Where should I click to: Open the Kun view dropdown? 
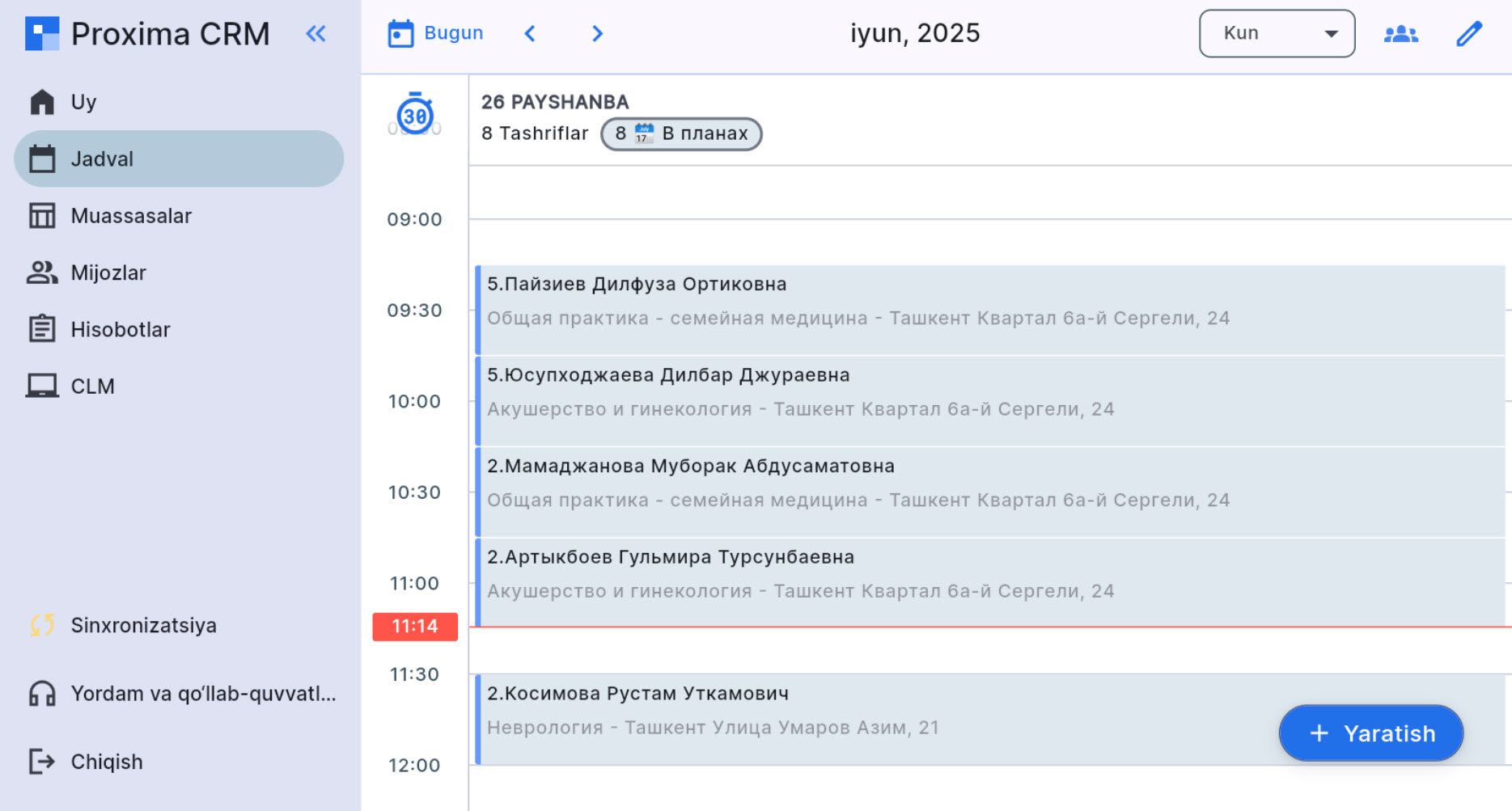tap(1277, 34)
